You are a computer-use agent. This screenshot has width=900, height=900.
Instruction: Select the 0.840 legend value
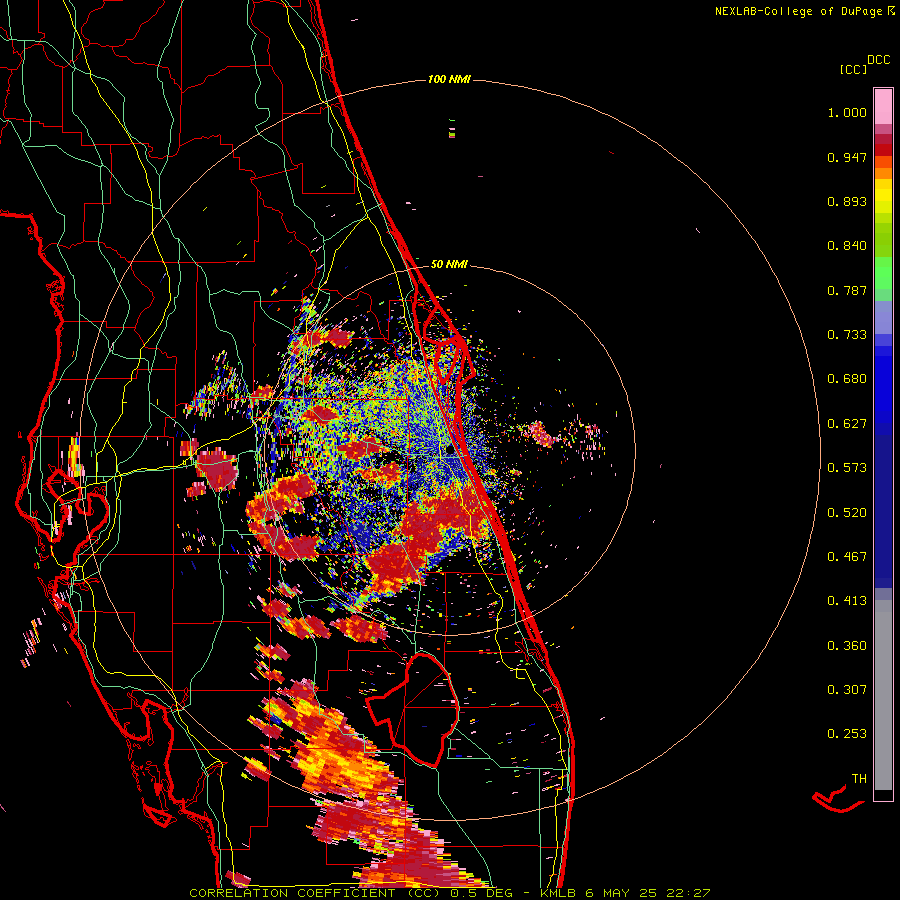tap(847, 246)
